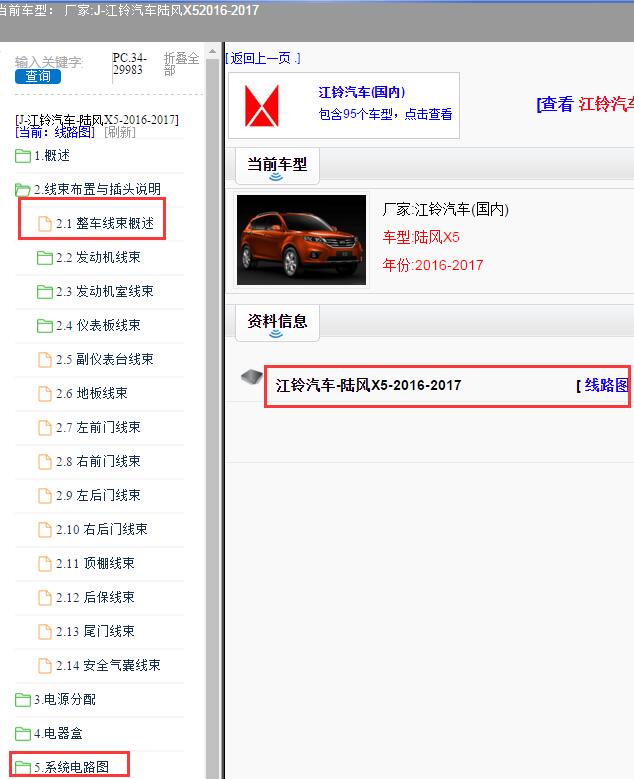Expand folder icon of 3.电源分配
The image size is (634, 779).
click(x=23, y=700)
